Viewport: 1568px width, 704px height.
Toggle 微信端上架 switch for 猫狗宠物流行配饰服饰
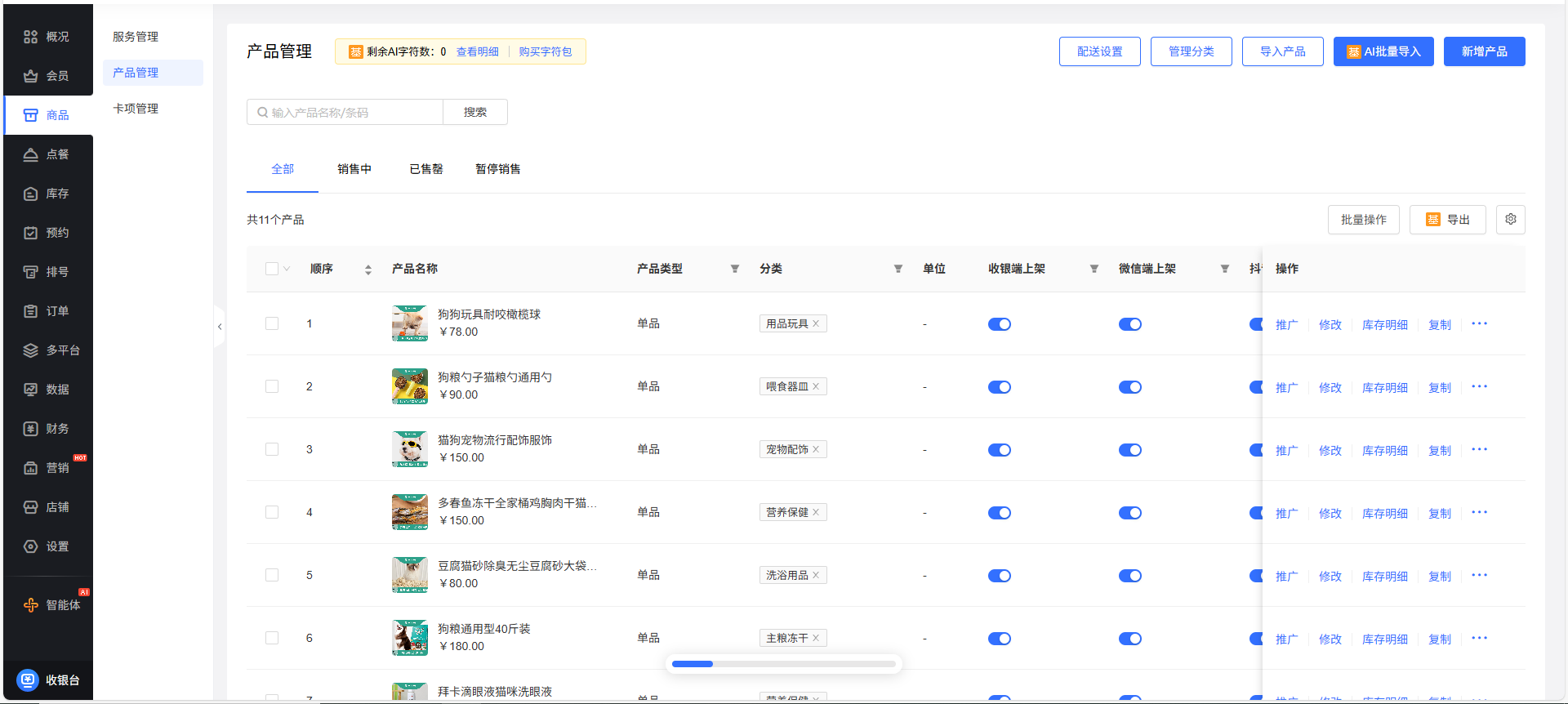tap(1129, 450)
